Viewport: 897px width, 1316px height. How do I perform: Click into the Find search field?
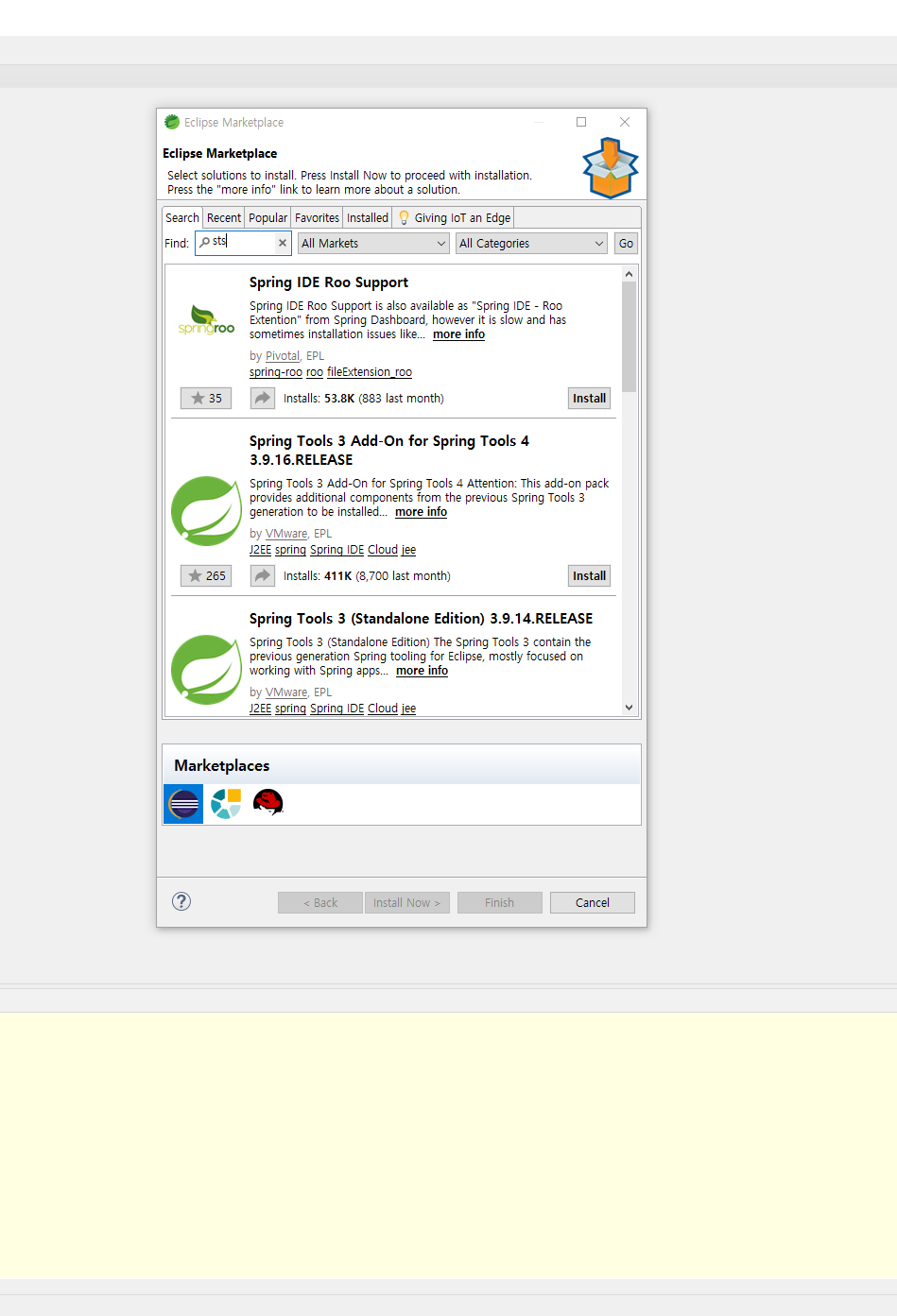[x=243, y=244]
